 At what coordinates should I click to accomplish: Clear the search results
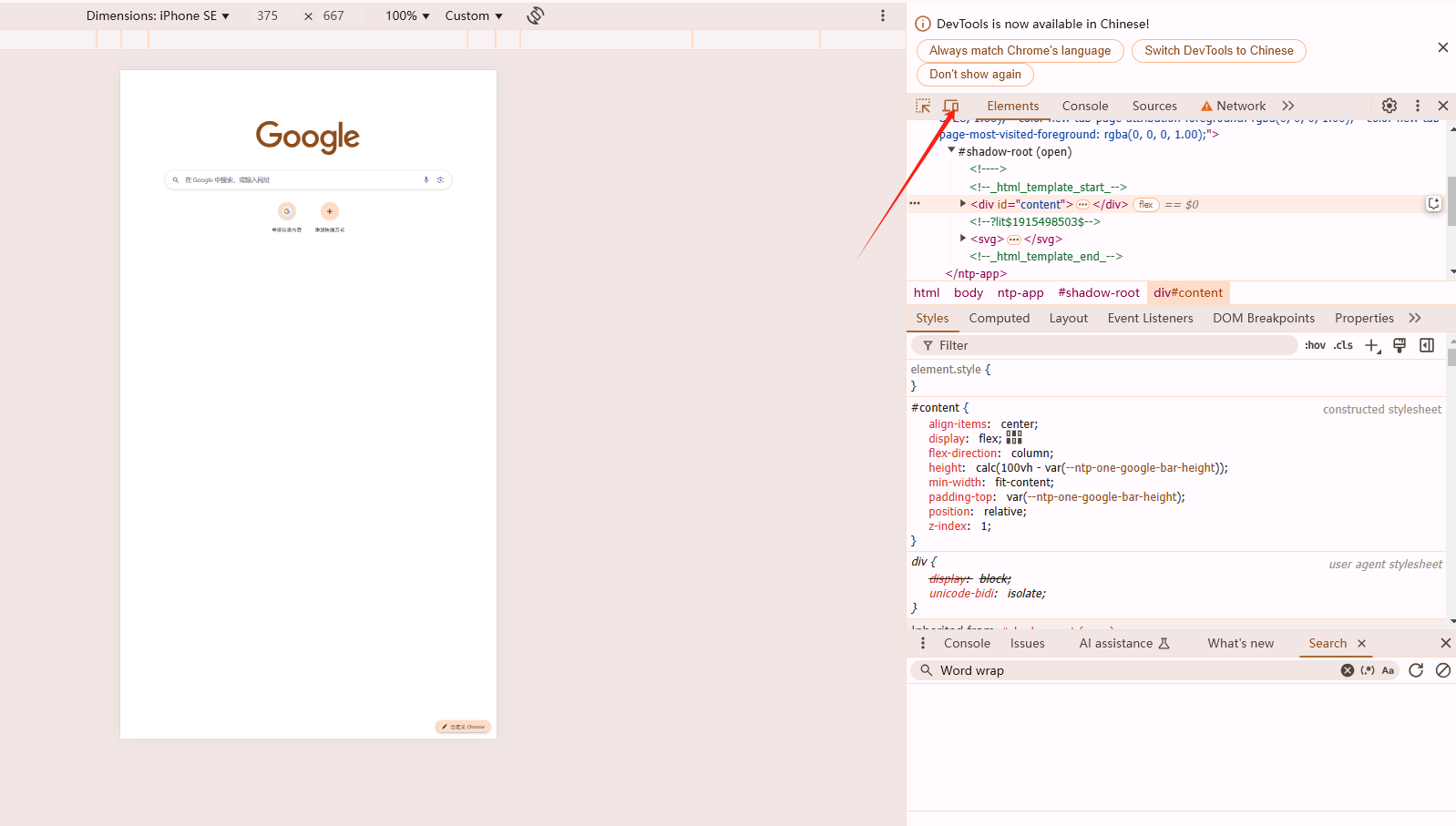click(1443, 670)
